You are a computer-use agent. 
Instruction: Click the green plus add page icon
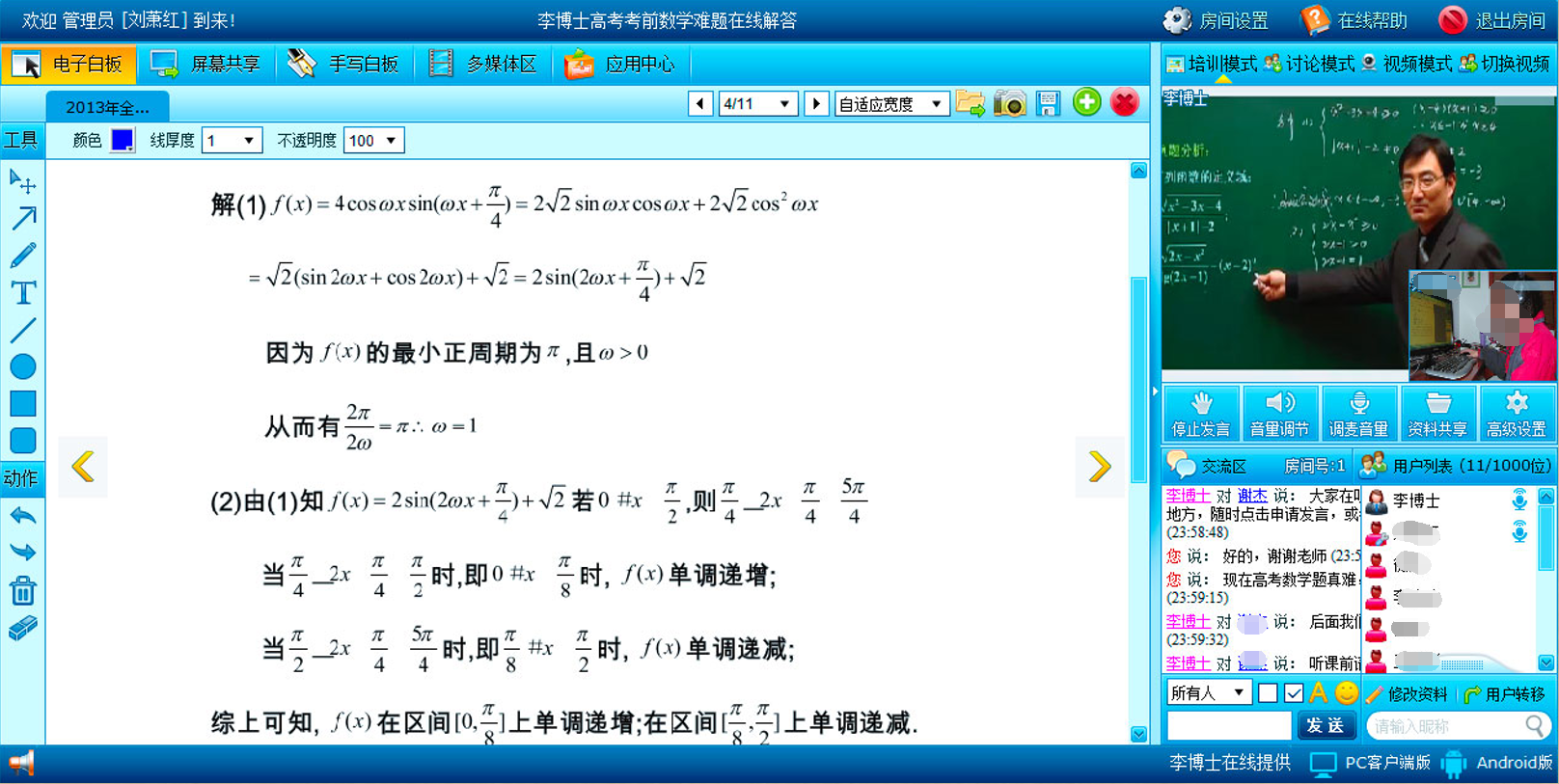click(1086, 102)
